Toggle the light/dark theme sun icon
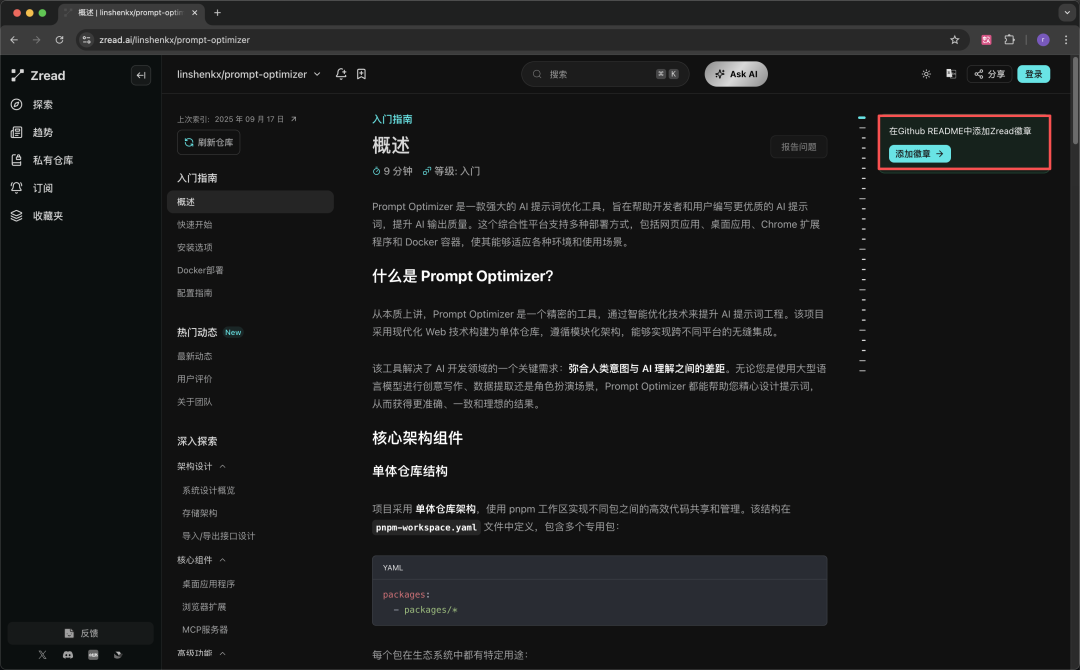 (926, 74)
